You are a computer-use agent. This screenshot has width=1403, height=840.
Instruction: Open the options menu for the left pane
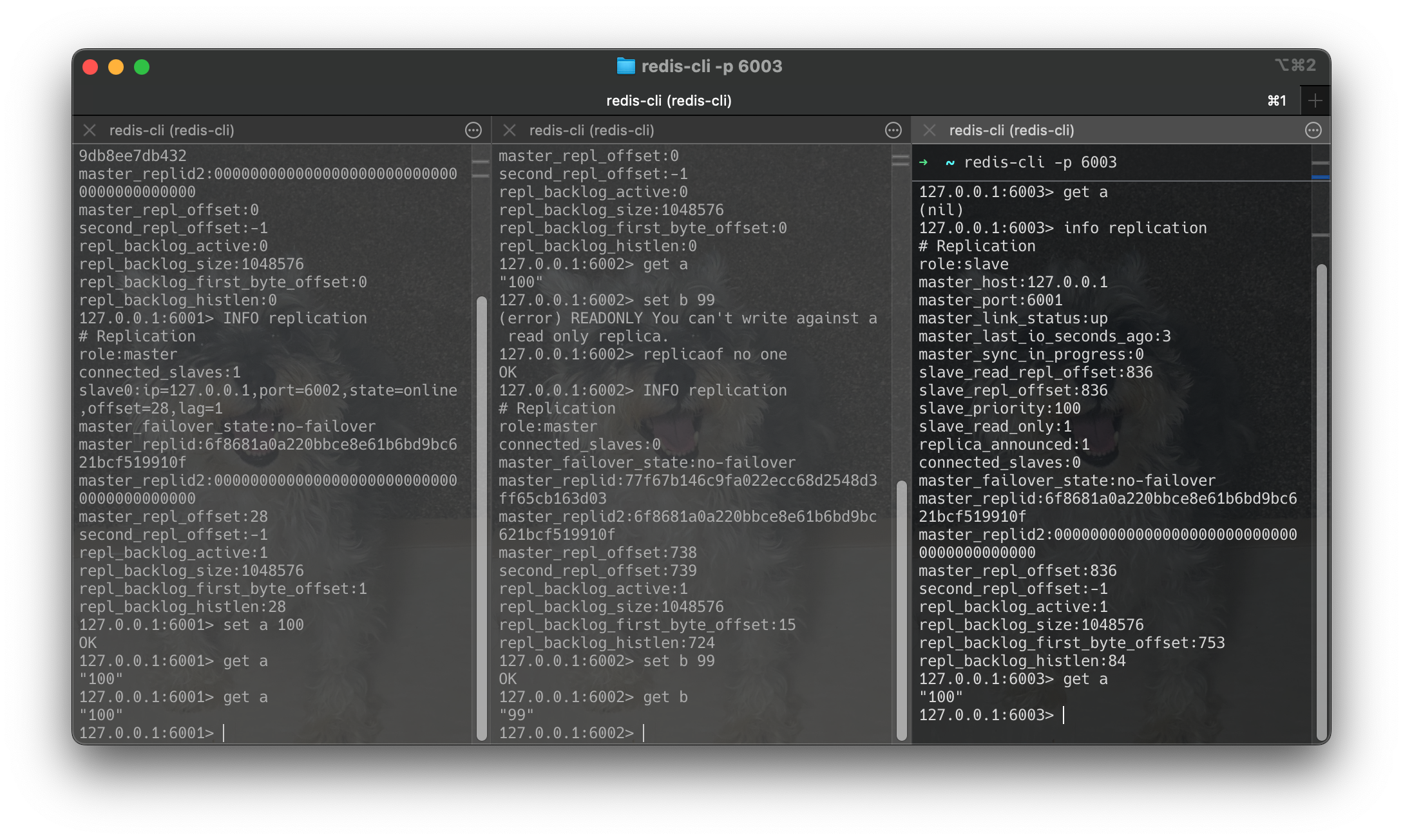click(x=473, y=130)
